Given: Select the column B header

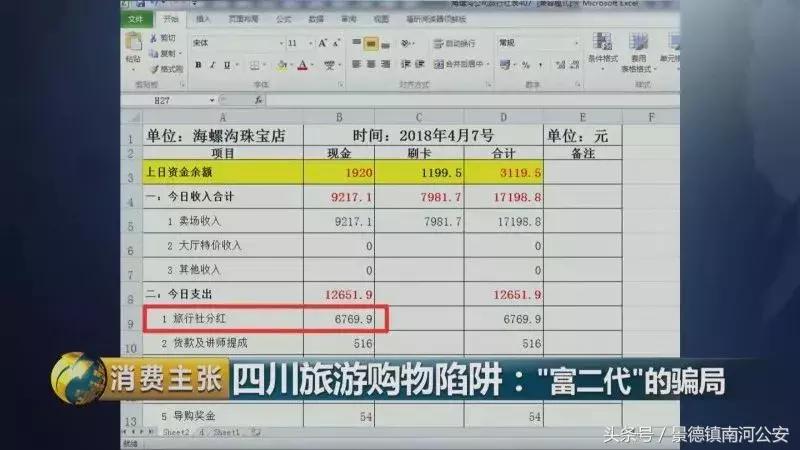Looking at the screenshot, I should tap(339, 117).
